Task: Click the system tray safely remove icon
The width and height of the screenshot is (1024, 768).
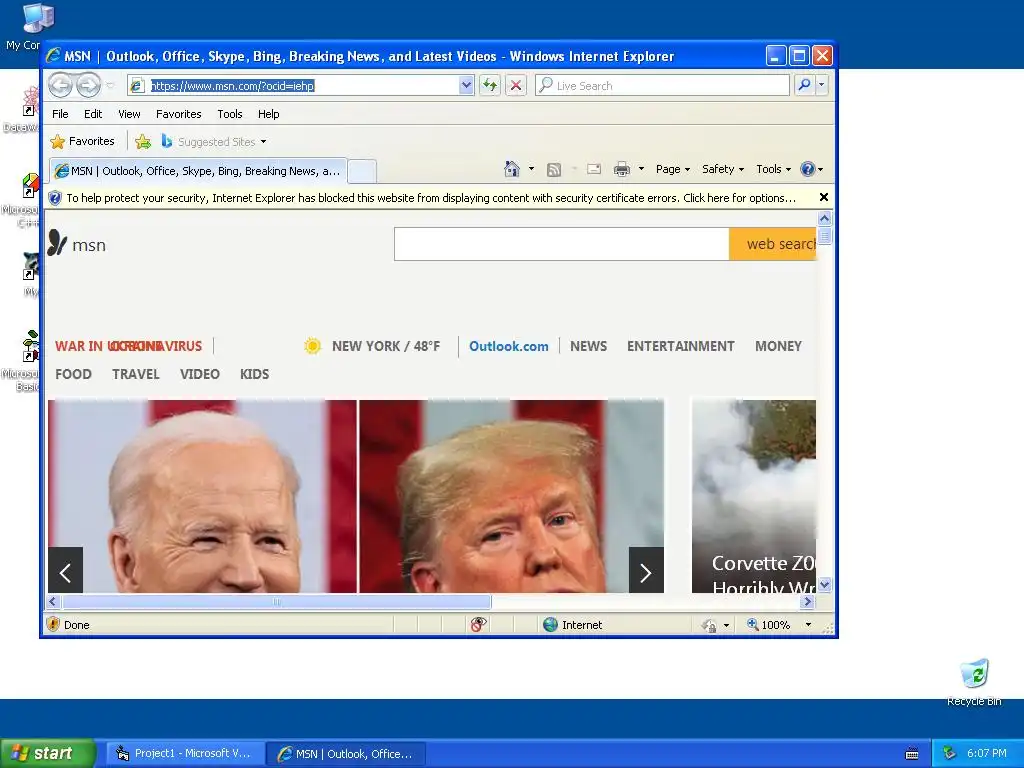Action: (949, 753)
